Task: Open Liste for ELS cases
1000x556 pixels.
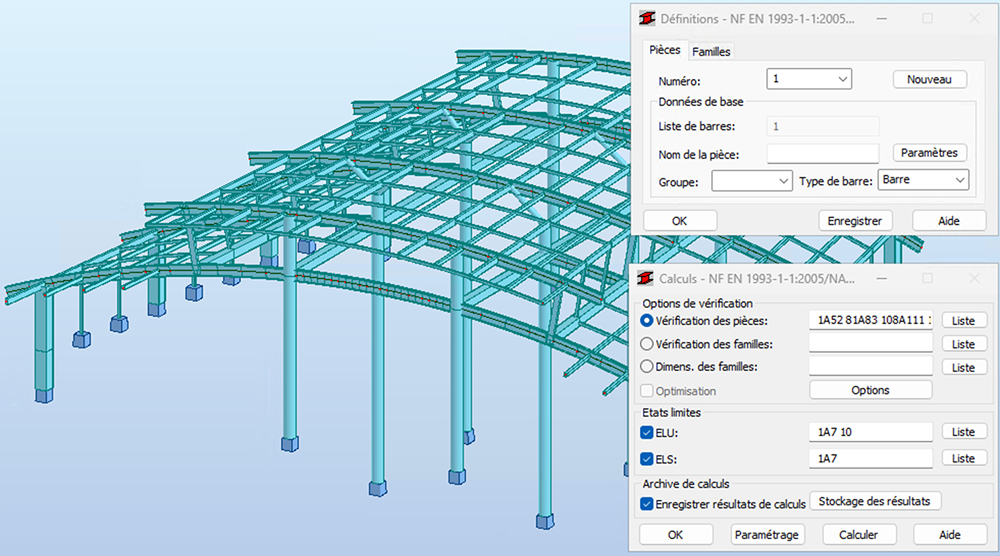Action: click(x=964, y=458)
